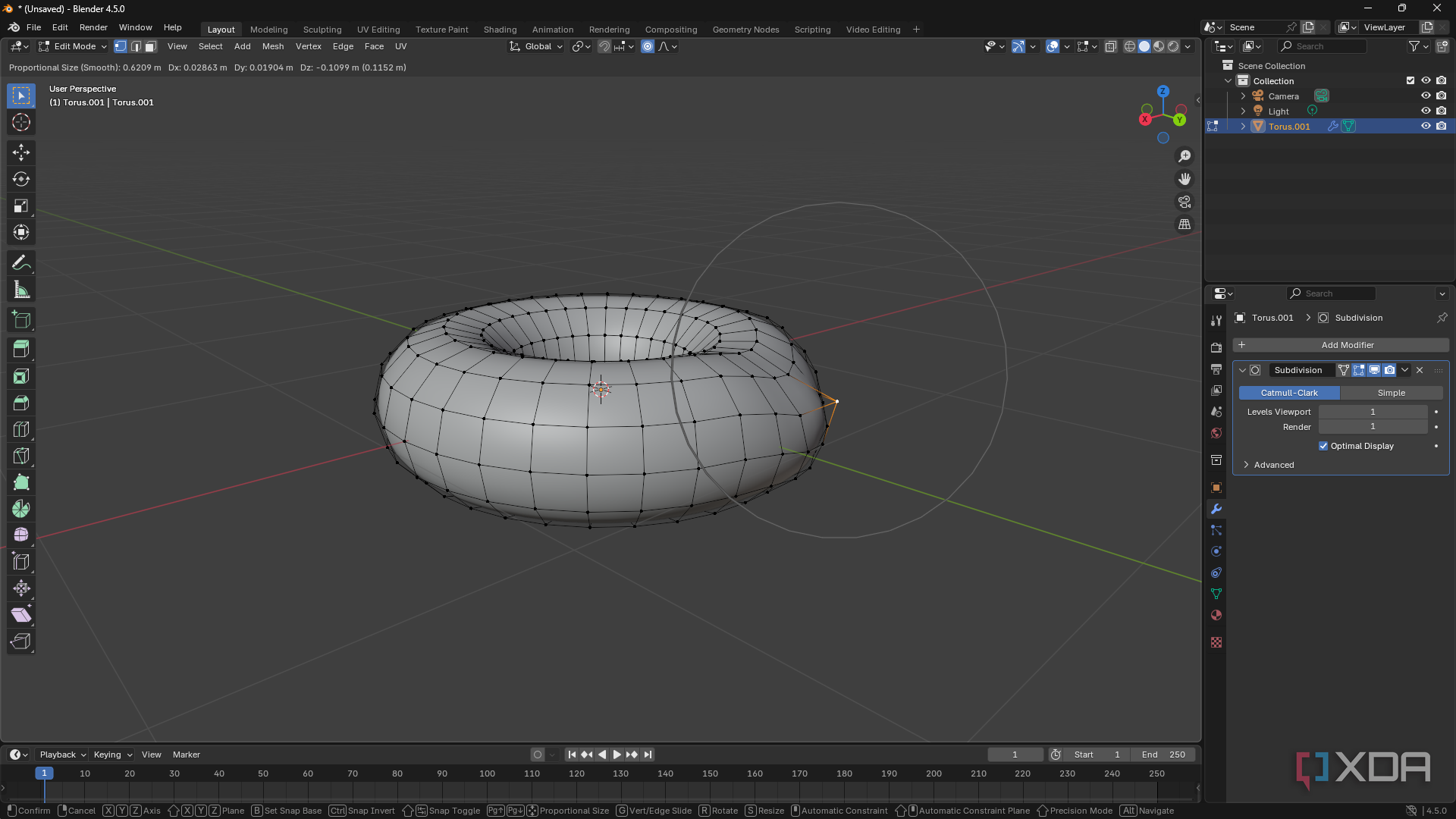Hide Camera in viewport via eye icon
This screenshot has width=1456, height=819.
(1426, 96)
